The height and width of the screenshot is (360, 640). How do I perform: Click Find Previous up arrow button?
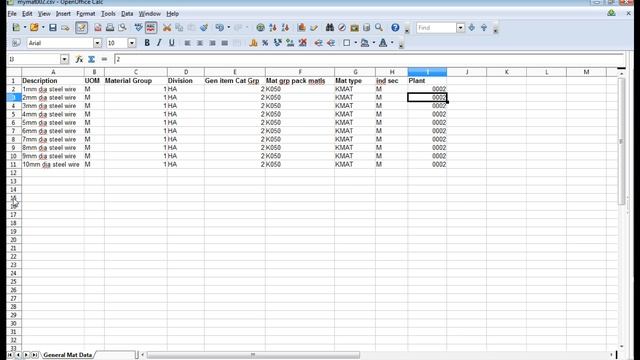pos(484,28)
